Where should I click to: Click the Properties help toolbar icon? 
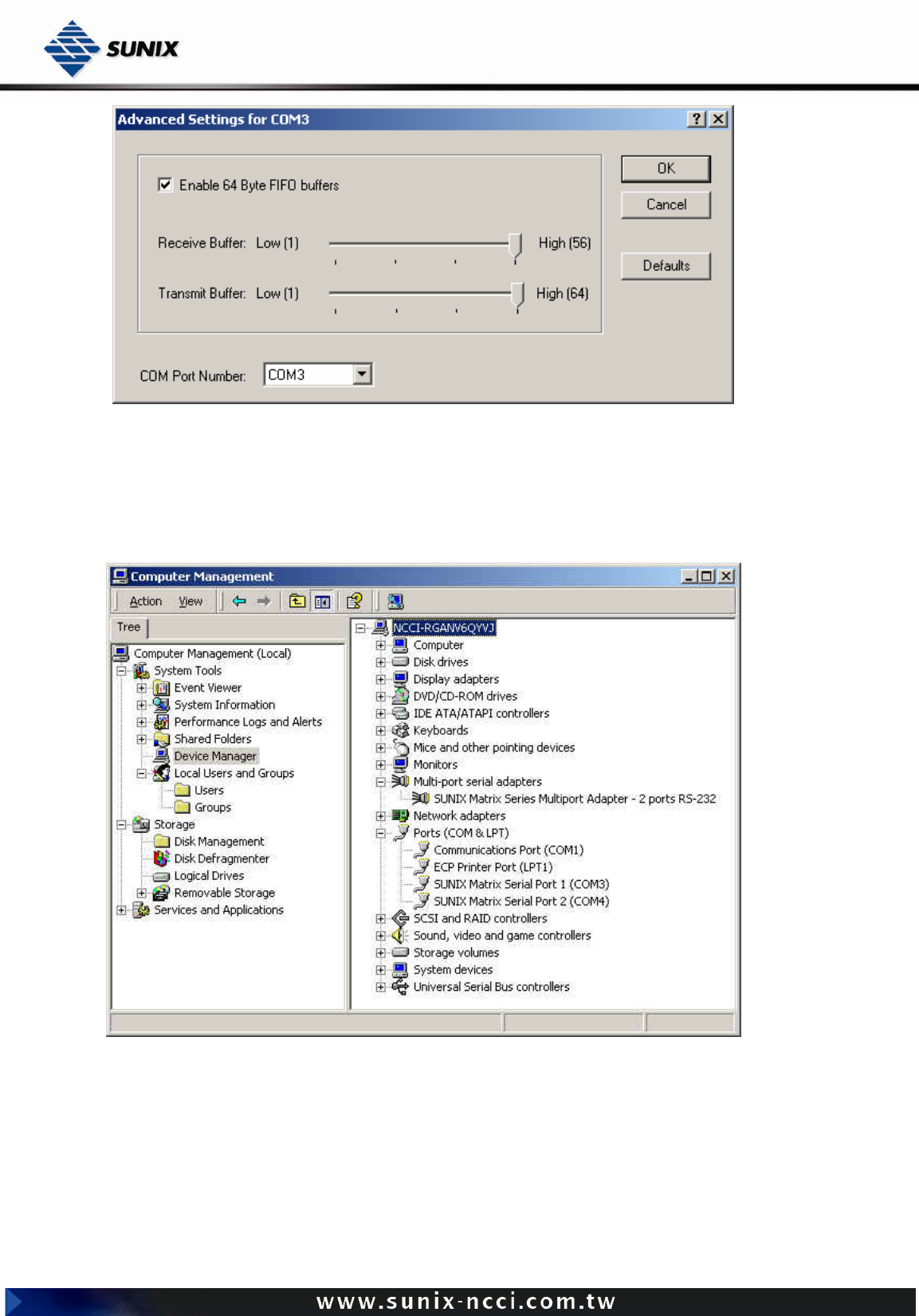point(355,601)
